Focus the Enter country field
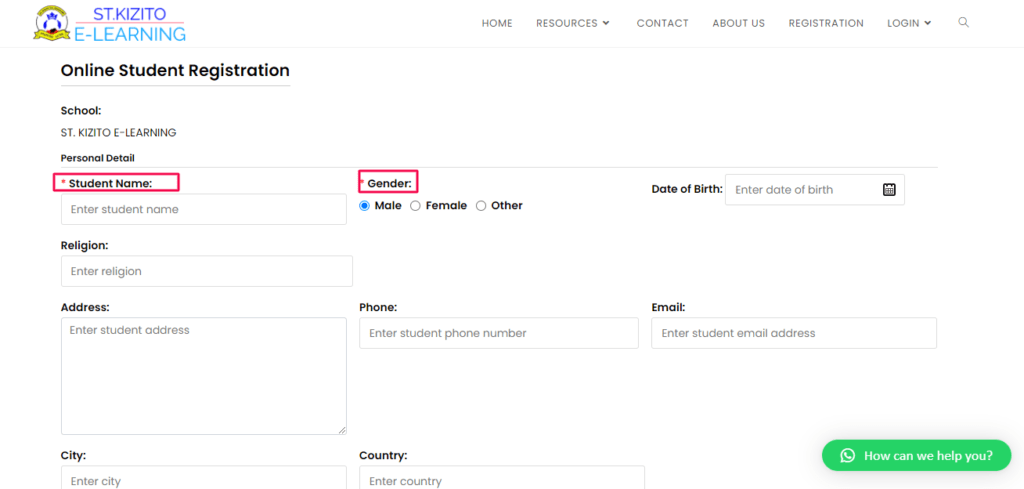Viewport: 1024px width, 489px height. click(x=502, y=479)
